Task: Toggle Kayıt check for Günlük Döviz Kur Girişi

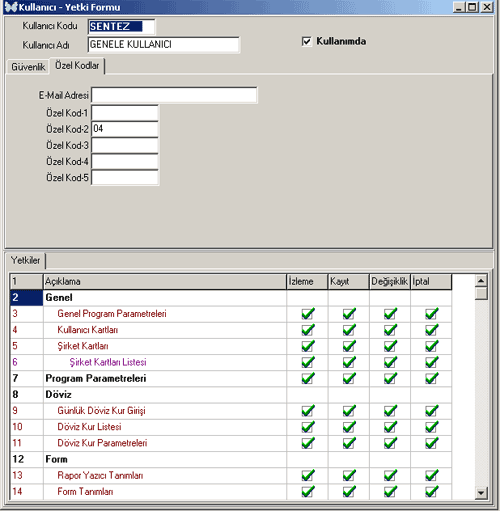Action: click(349, 411)
